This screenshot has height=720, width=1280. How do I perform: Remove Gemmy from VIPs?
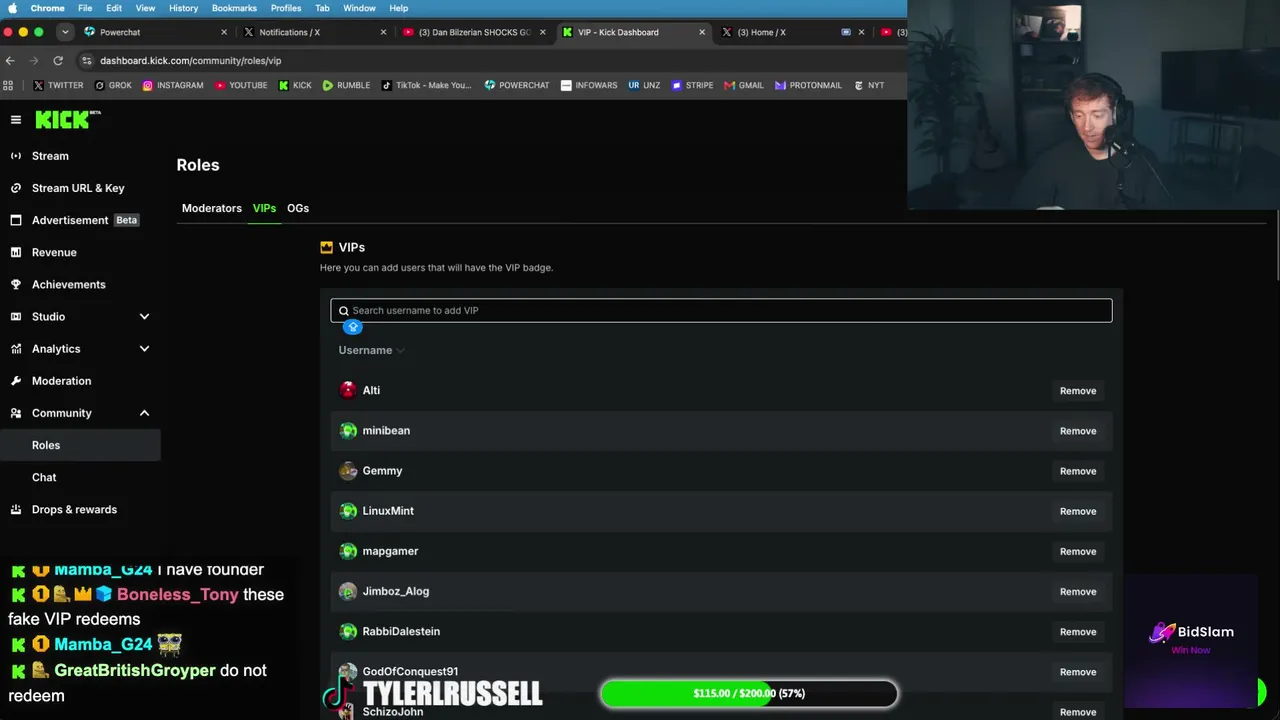pos(1078,471)
